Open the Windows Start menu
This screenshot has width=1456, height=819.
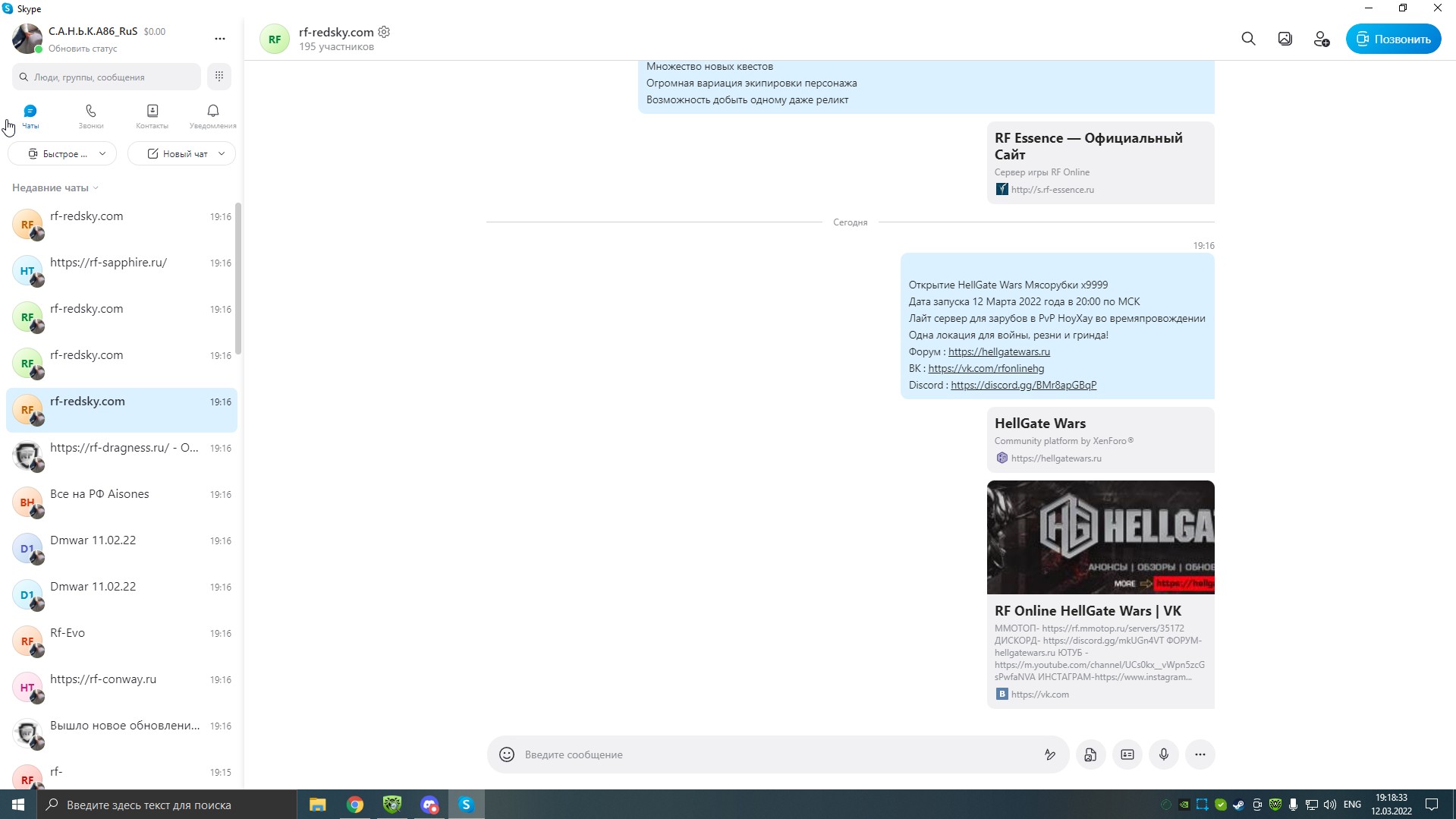pos(18,805)
